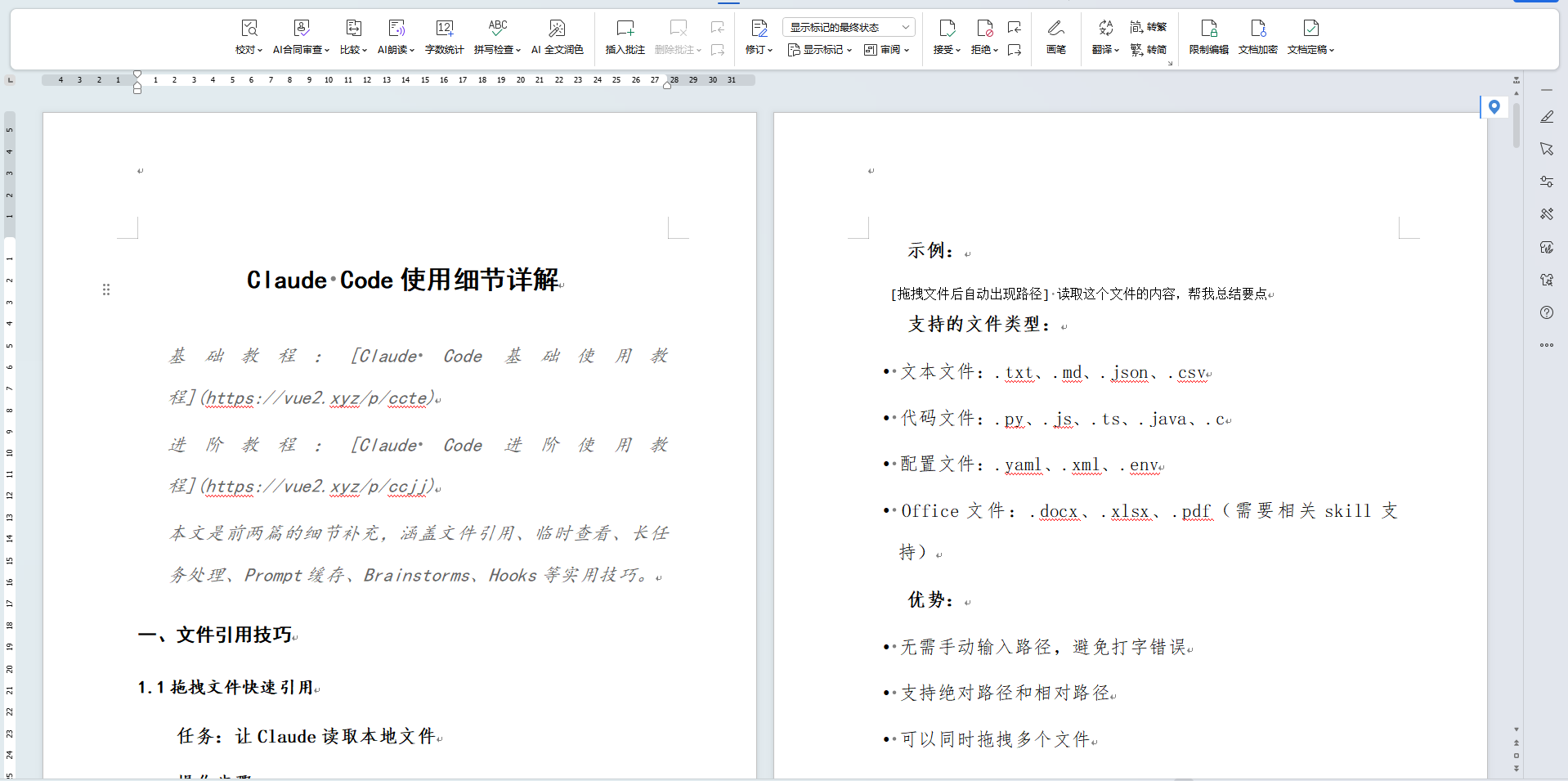Click scroll-up arrow of vertical scrollbar
Screen dimensions: 1568x781
coord(1516,93)
